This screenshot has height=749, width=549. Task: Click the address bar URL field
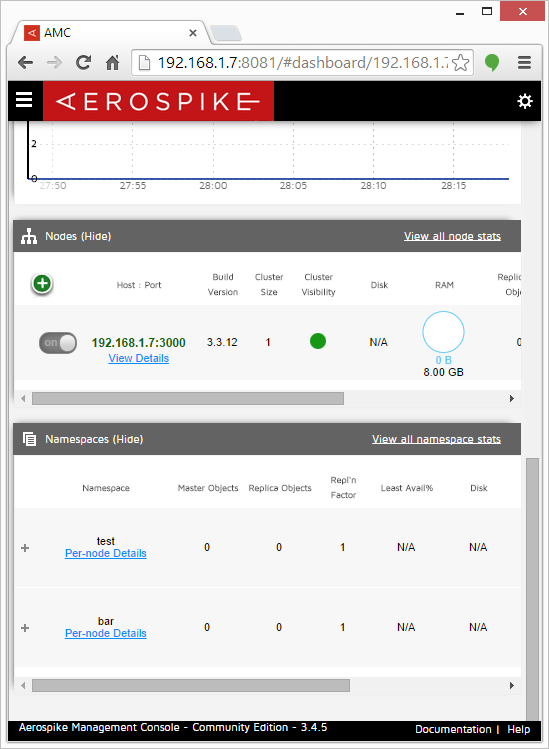click(x=302, y=63)
